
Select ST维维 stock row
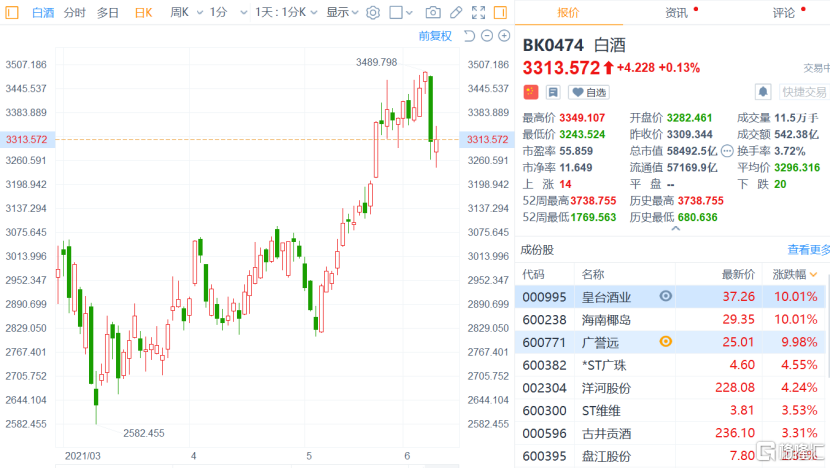(x=670, y=410)
